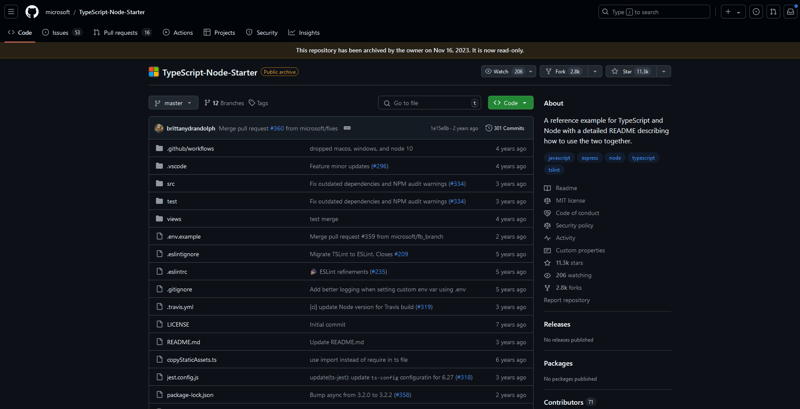Viewport: 800px width, 409px height.
Task: Expand the Fork options dropdown arrow
Action: (595, 72)
